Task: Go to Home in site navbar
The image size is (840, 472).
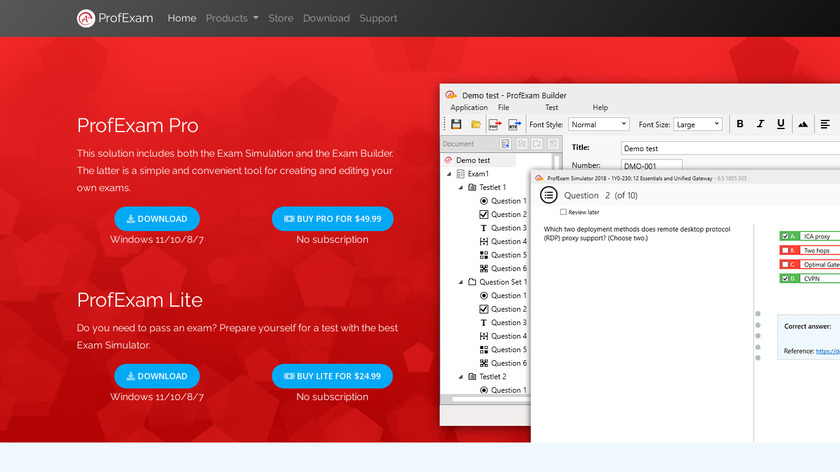Action: pos(182,18)
